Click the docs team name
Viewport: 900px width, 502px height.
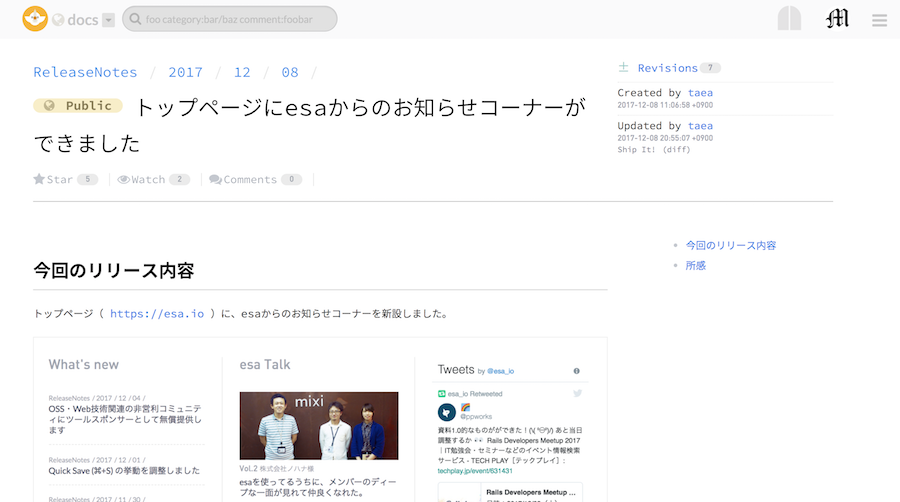tap(83, 20)
